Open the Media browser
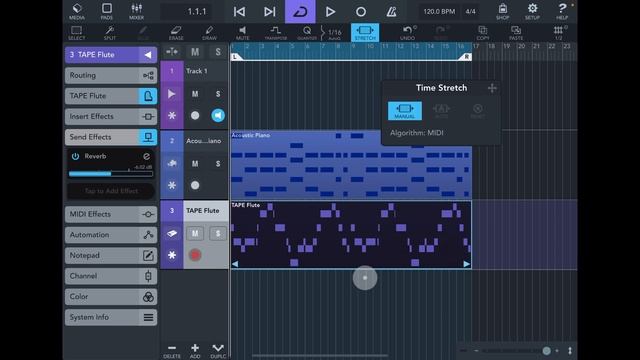The height and width of the screenshot is (360, 640). pos(77,11)
